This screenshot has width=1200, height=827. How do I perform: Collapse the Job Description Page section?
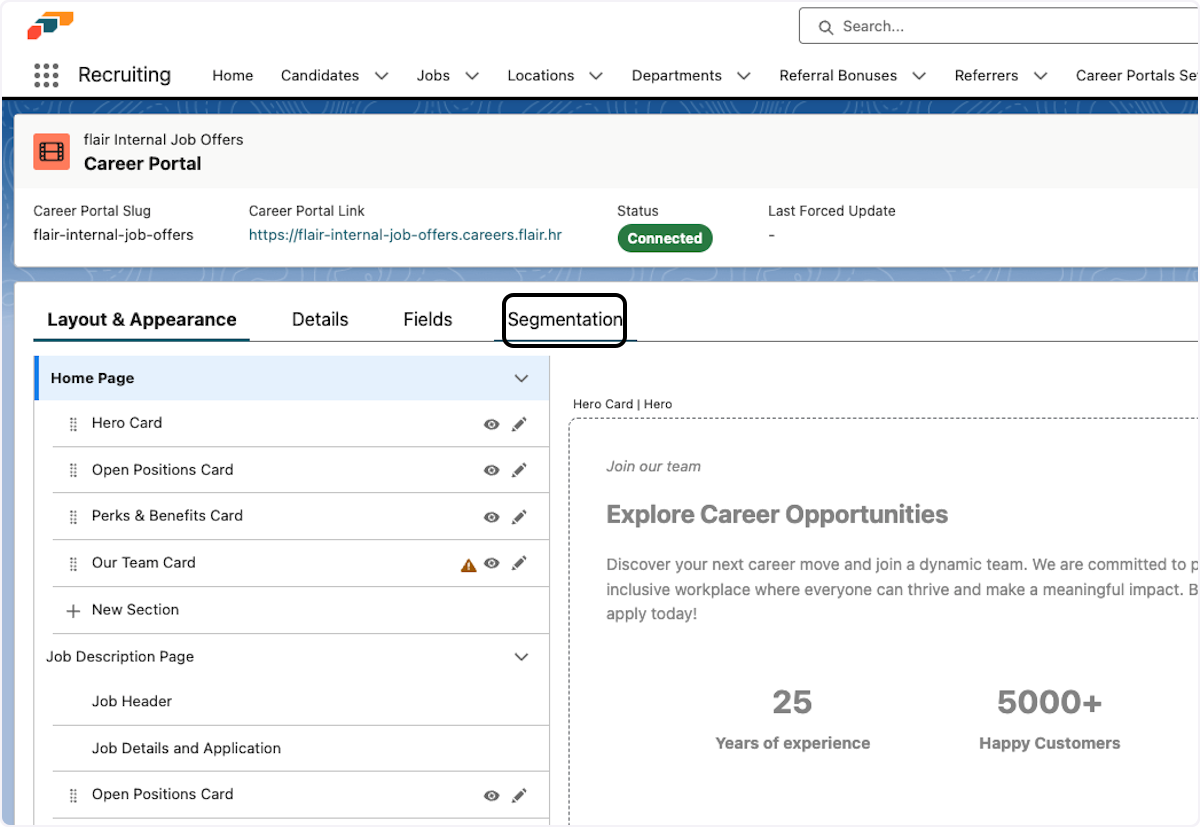pyautogui.click(x=521, y=657)
